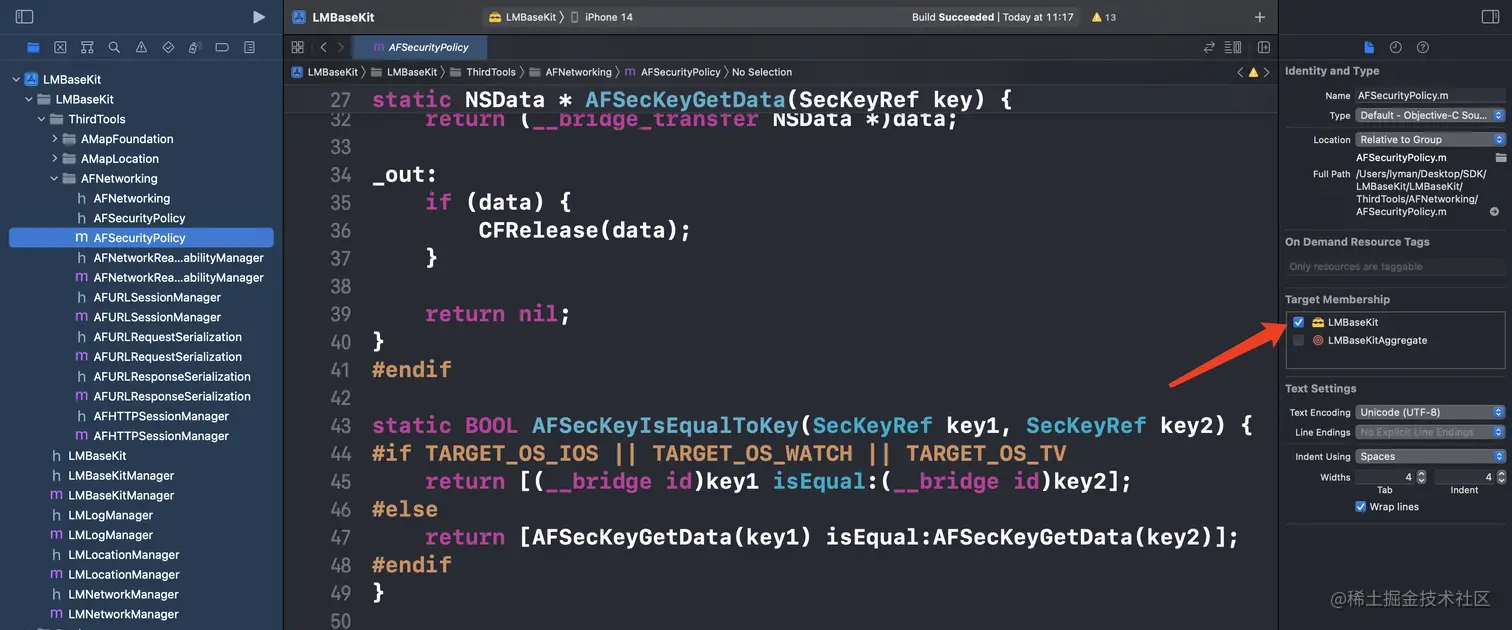Show the History inspector clock
Viewport: 1512px width, 630px height.
click(x=1396, y=47)
